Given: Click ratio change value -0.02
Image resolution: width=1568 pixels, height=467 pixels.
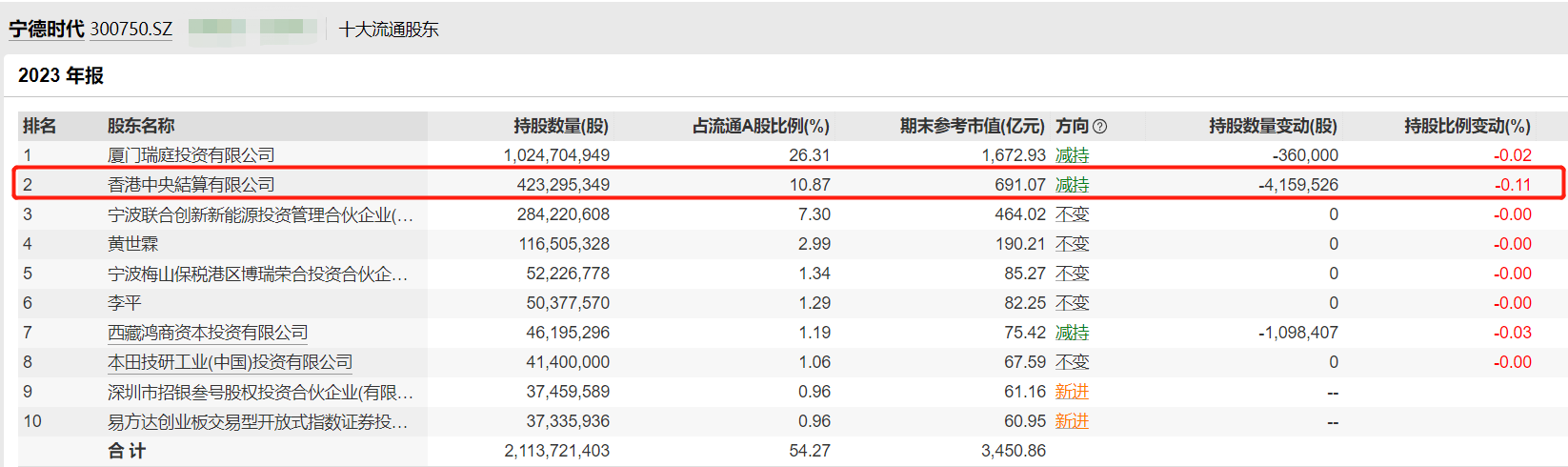Looking at the screenshot, I should (1513, 155).
